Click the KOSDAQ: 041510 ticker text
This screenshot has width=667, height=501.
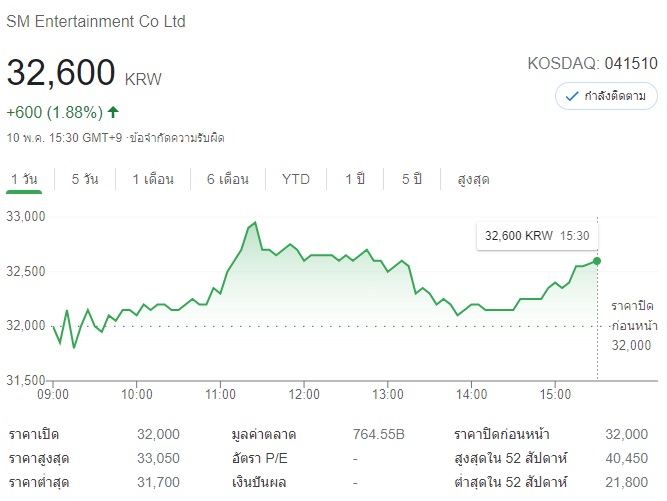(x=593, y=63)
